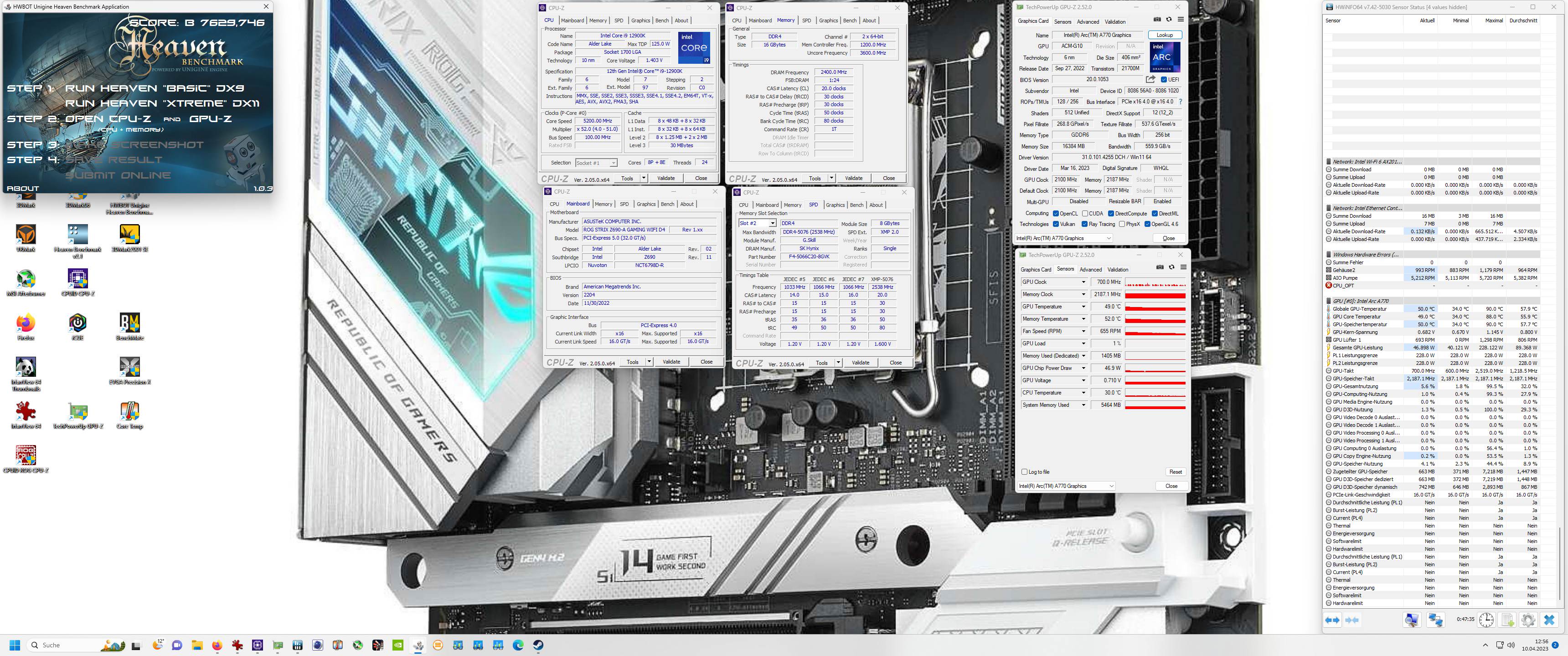
Task: Open the Memory Clock sensor dropdown arrow
Action: click(x=1083, y=294)
